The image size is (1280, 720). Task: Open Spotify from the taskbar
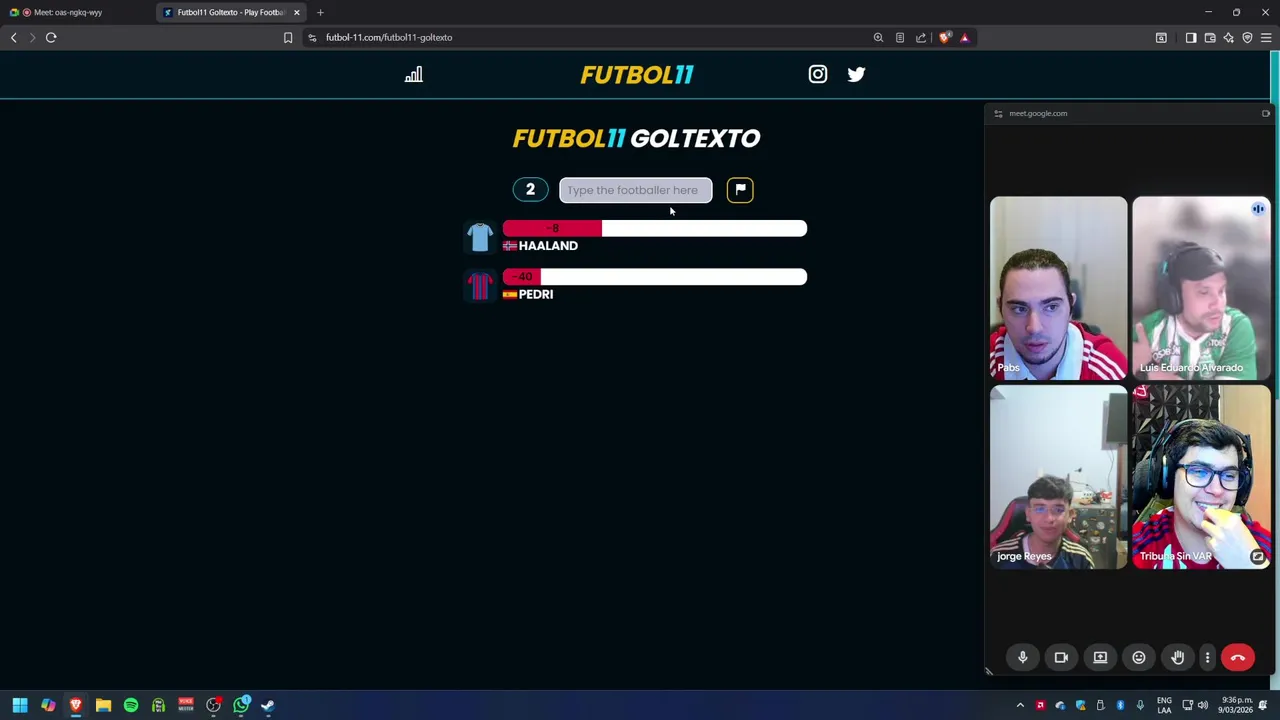pos(130,705)
